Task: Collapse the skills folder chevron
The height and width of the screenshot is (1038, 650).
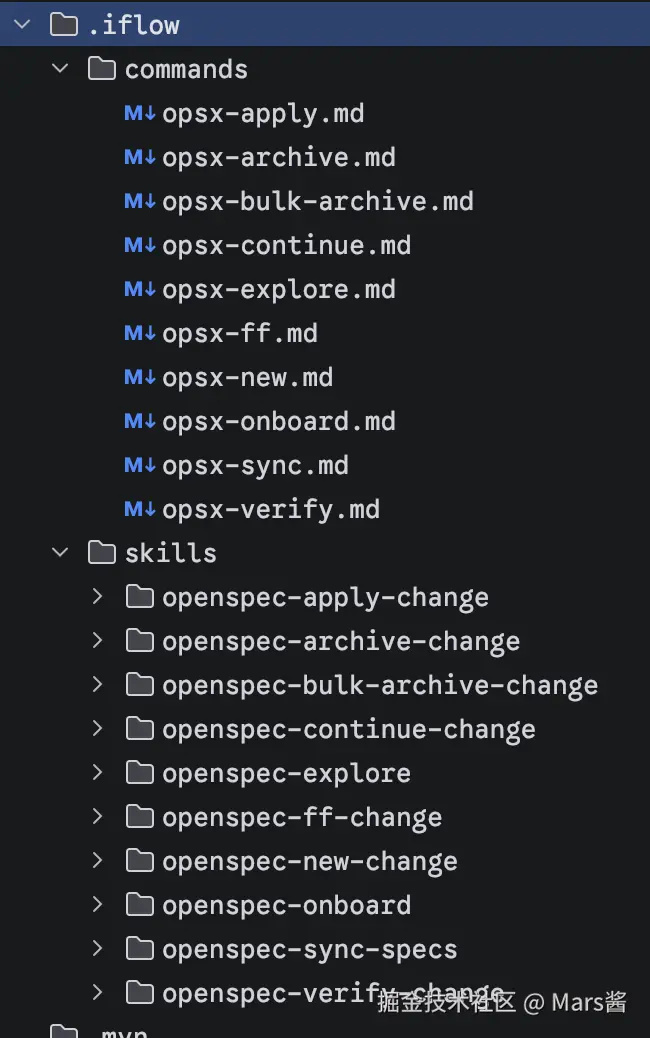Action: 60,553
